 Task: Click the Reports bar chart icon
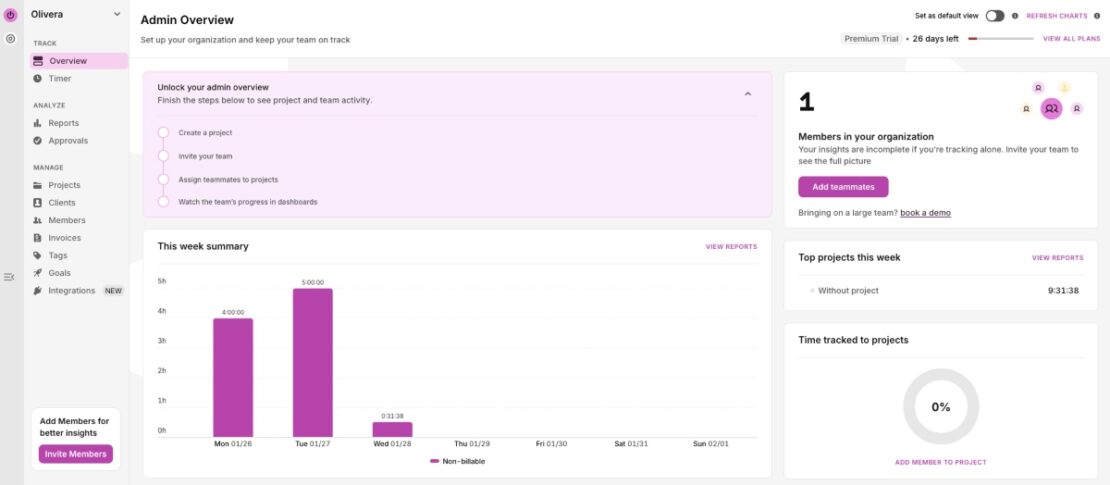38,123
